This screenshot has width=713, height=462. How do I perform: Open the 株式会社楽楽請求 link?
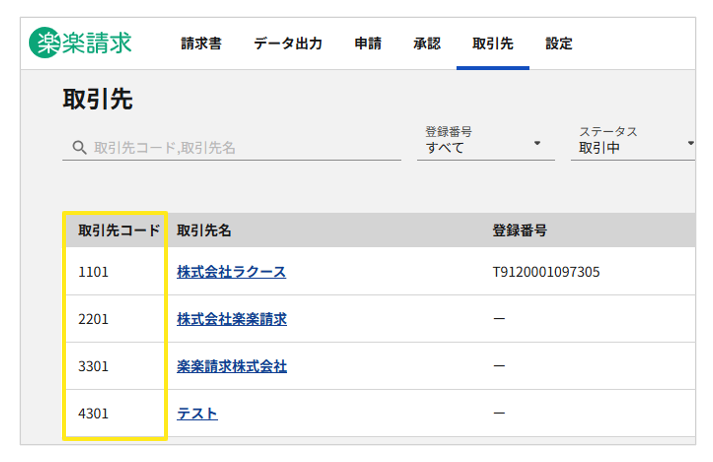[231, 319]
